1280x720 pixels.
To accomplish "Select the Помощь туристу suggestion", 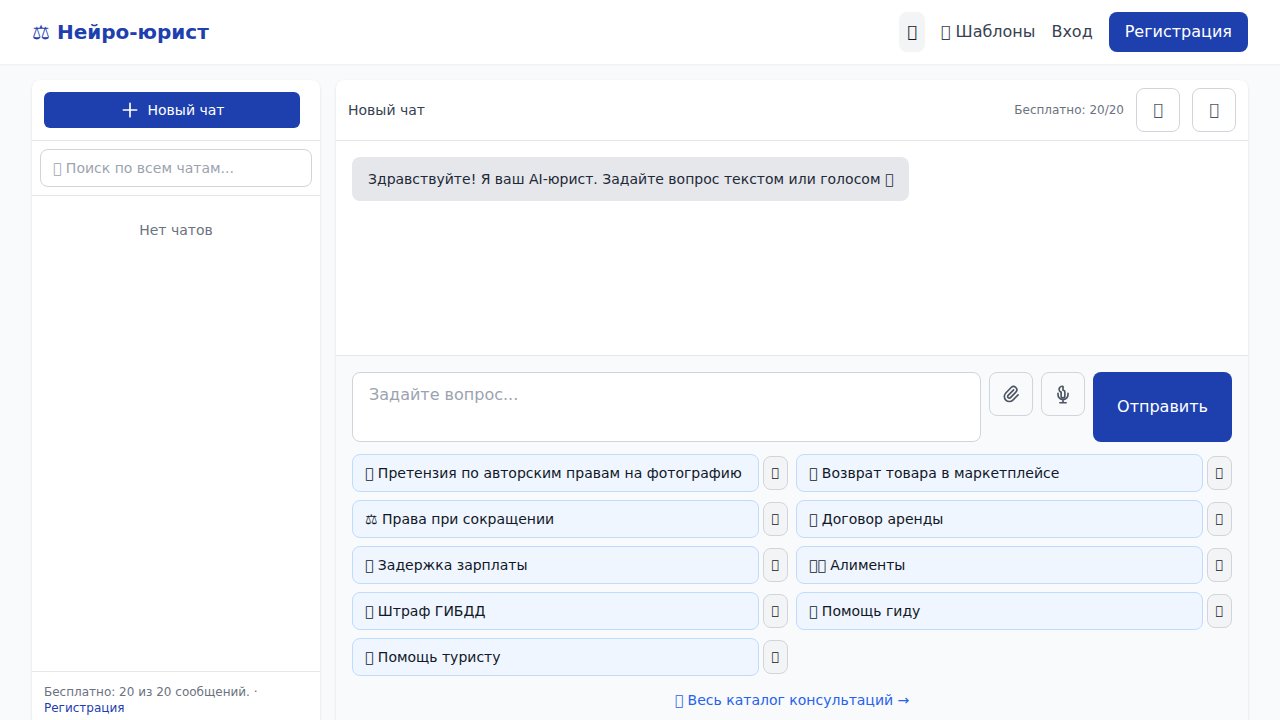I will pyautogui.click(x=555, y=657).
